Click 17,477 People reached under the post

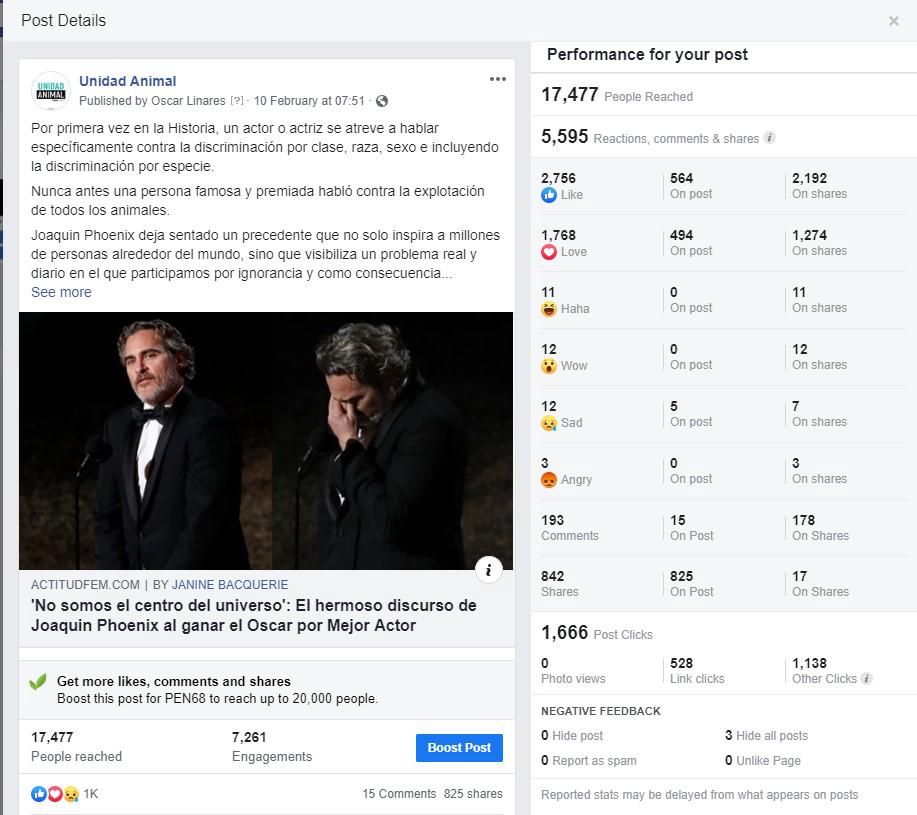click(77, 747)
